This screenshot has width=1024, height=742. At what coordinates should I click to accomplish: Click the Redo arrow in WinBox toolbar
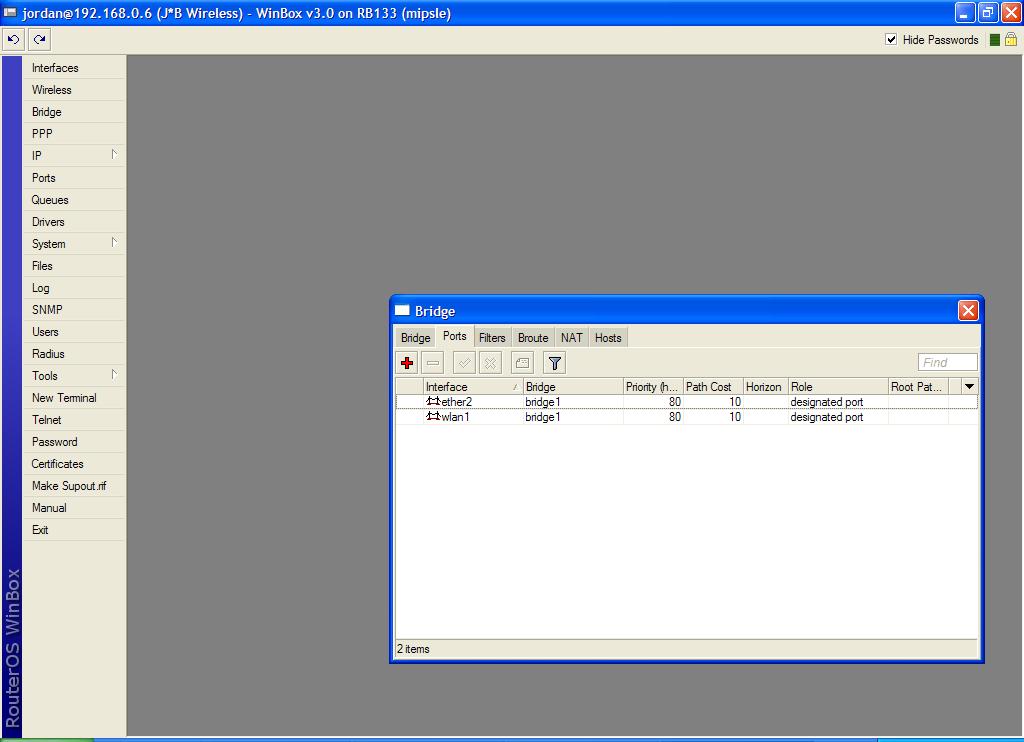[39, 40]
